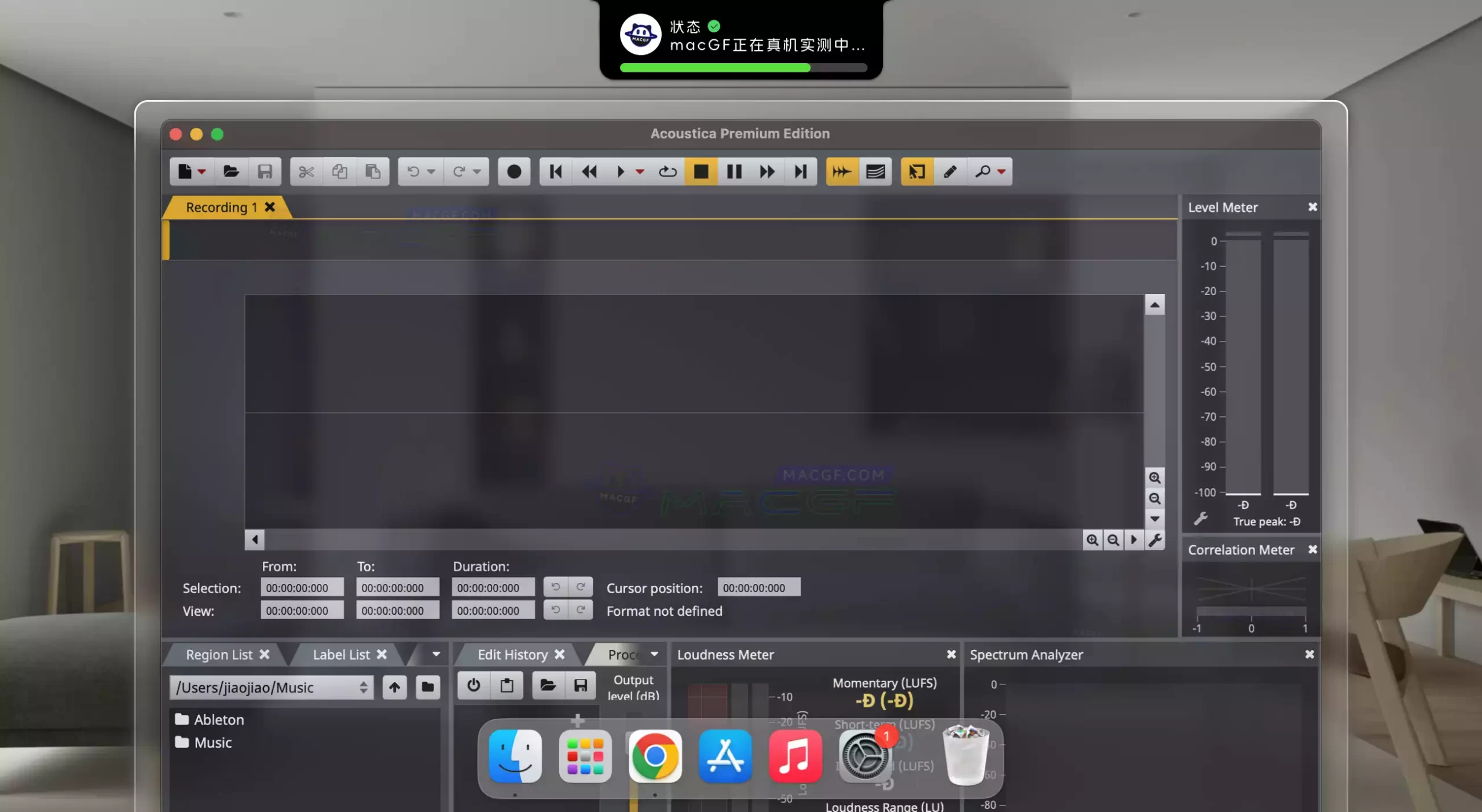Viewport: 1482px width, 812px height.
Task: Select the Pencil draw tool
Action: (950, 171)
